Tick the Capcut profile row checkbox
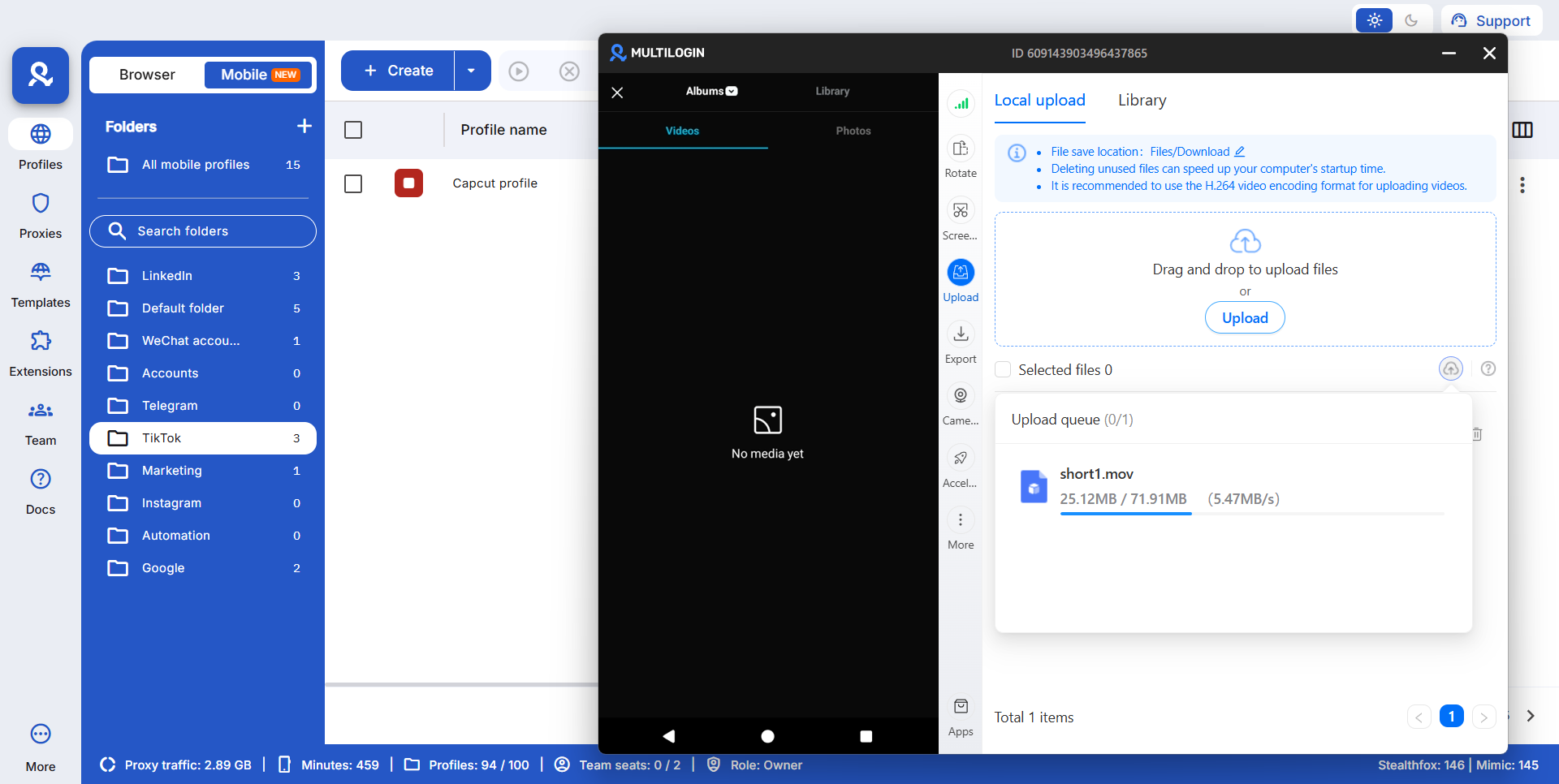This screenshot has height=784, width=1559. (353, 184)
